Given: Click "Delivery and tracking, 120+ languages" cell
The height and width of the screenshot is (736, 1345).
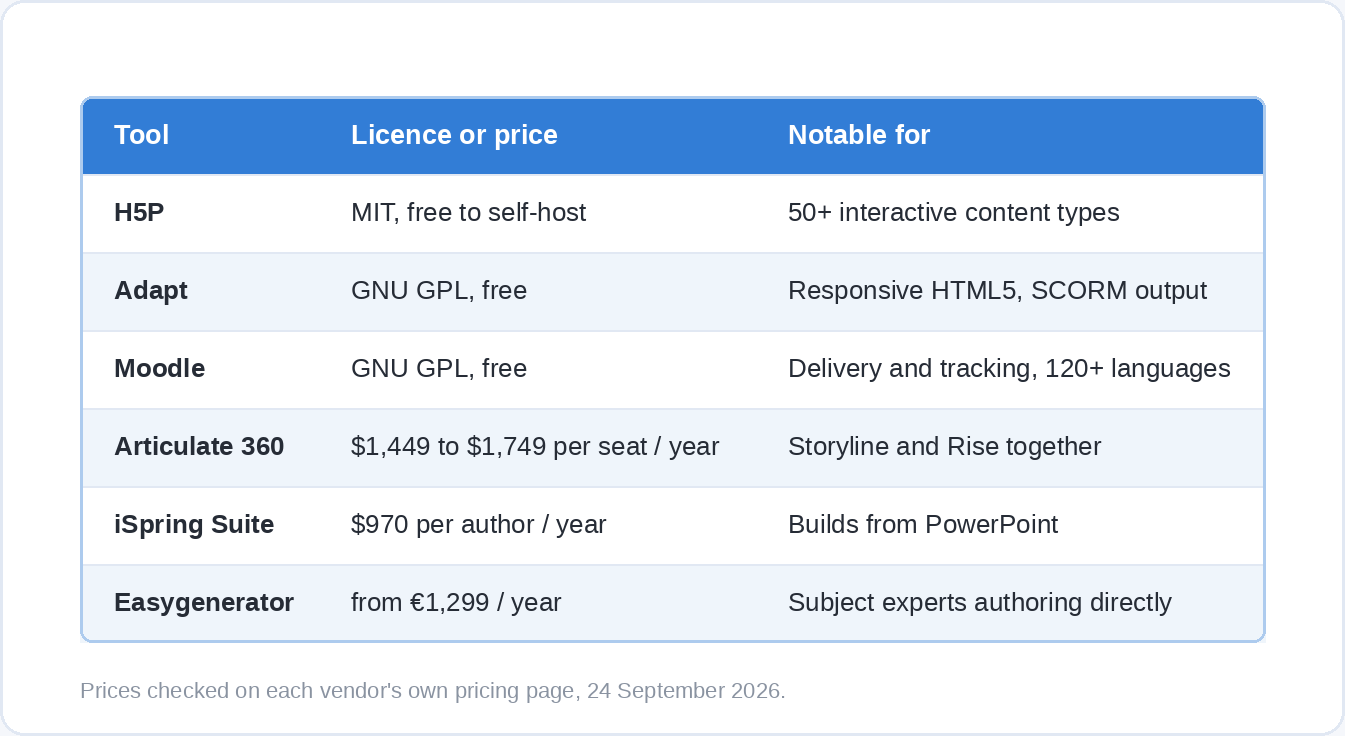Looking at the screenshot, I should coord(1010,369).
